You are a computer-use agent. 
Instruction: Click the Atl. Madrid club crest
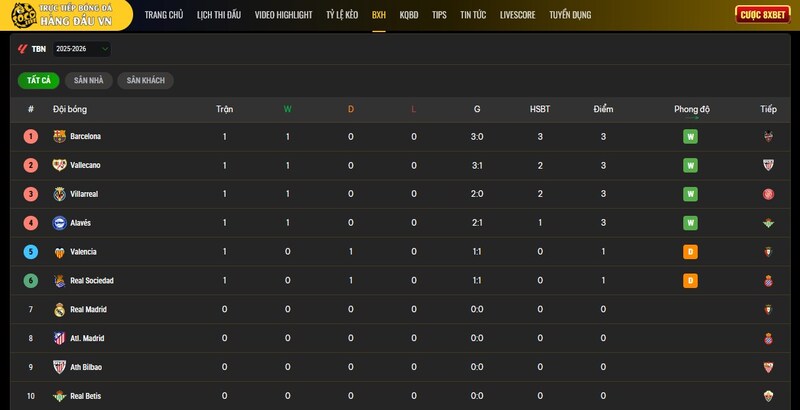pyautogui.click(x=60, y=338)
